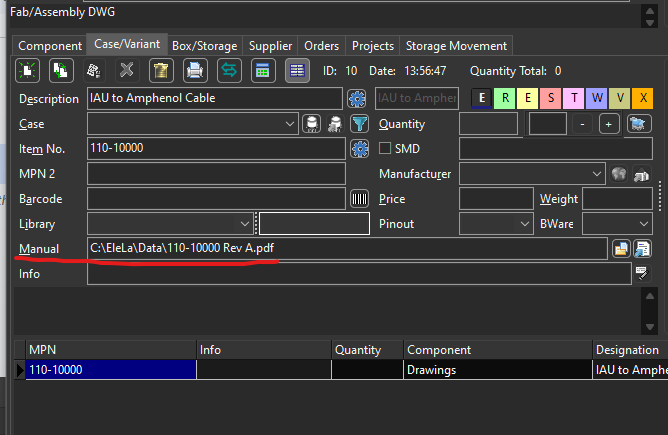The image size is (668, 435).
Task: Select the 110-10000 row in the MPN table
Action: [110, 370]
